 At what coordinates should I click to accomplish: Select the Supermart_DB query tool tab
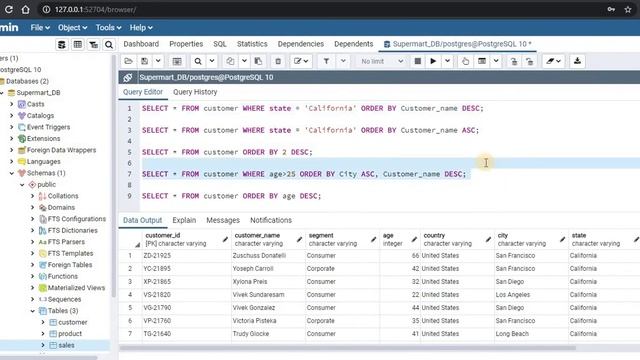pos(458,44)
